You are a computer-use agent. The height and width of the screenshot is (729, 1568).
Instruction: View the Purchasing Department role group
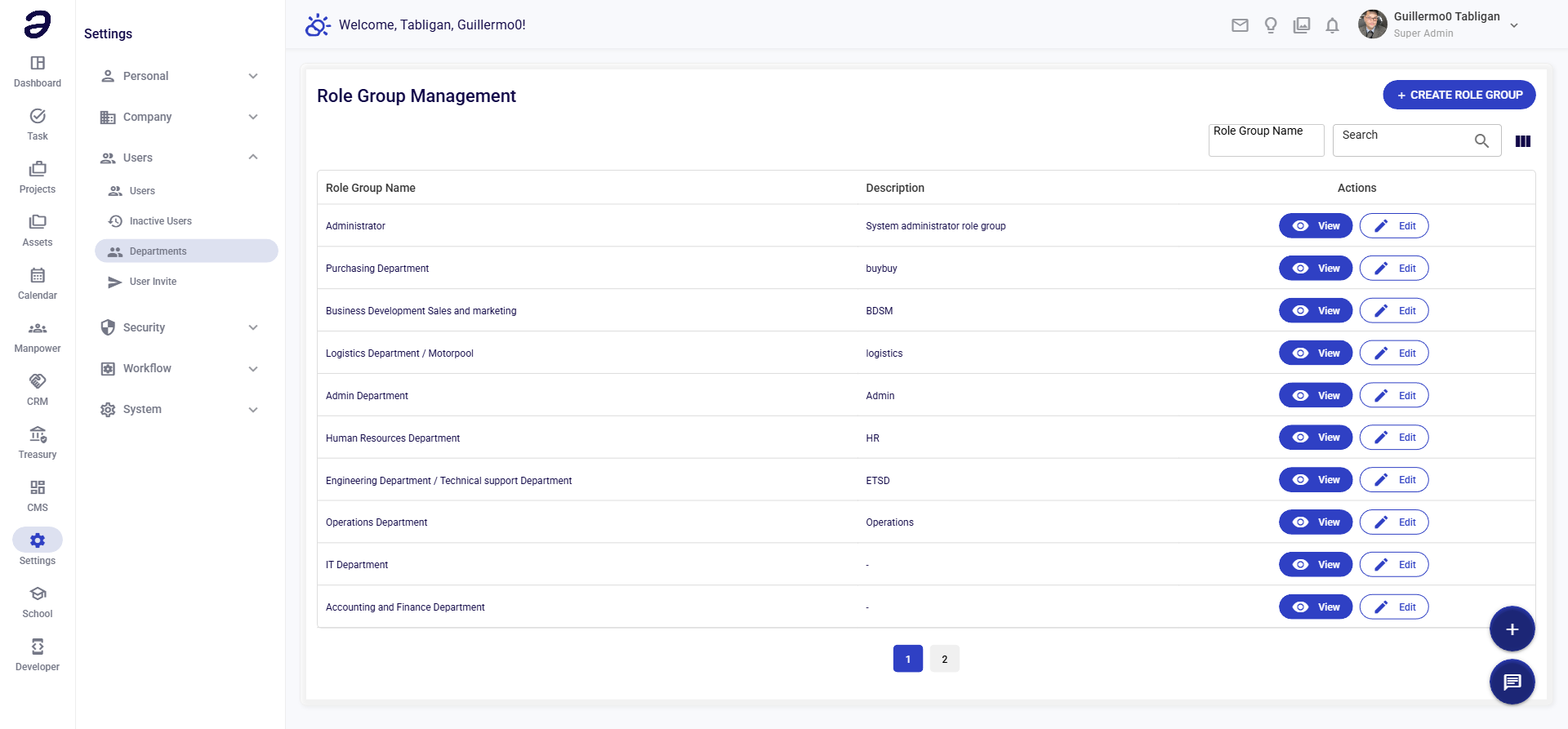click(x=1316, y=269)
